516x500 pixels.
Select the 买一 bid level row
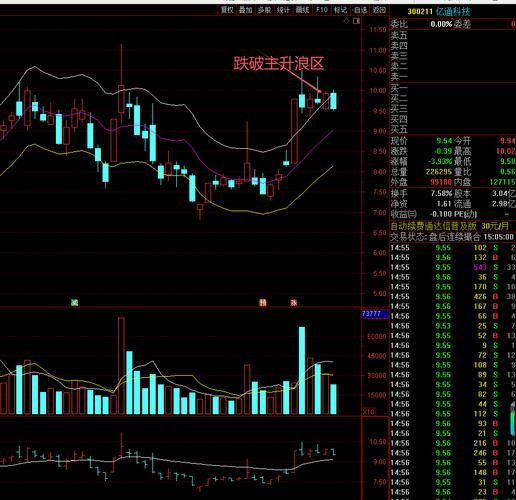pos(453,88)
